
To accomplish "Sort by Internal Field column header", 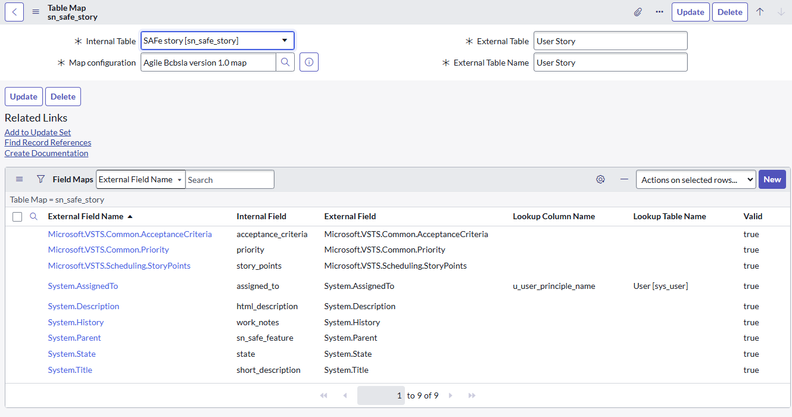I will [x=261, y=217].
